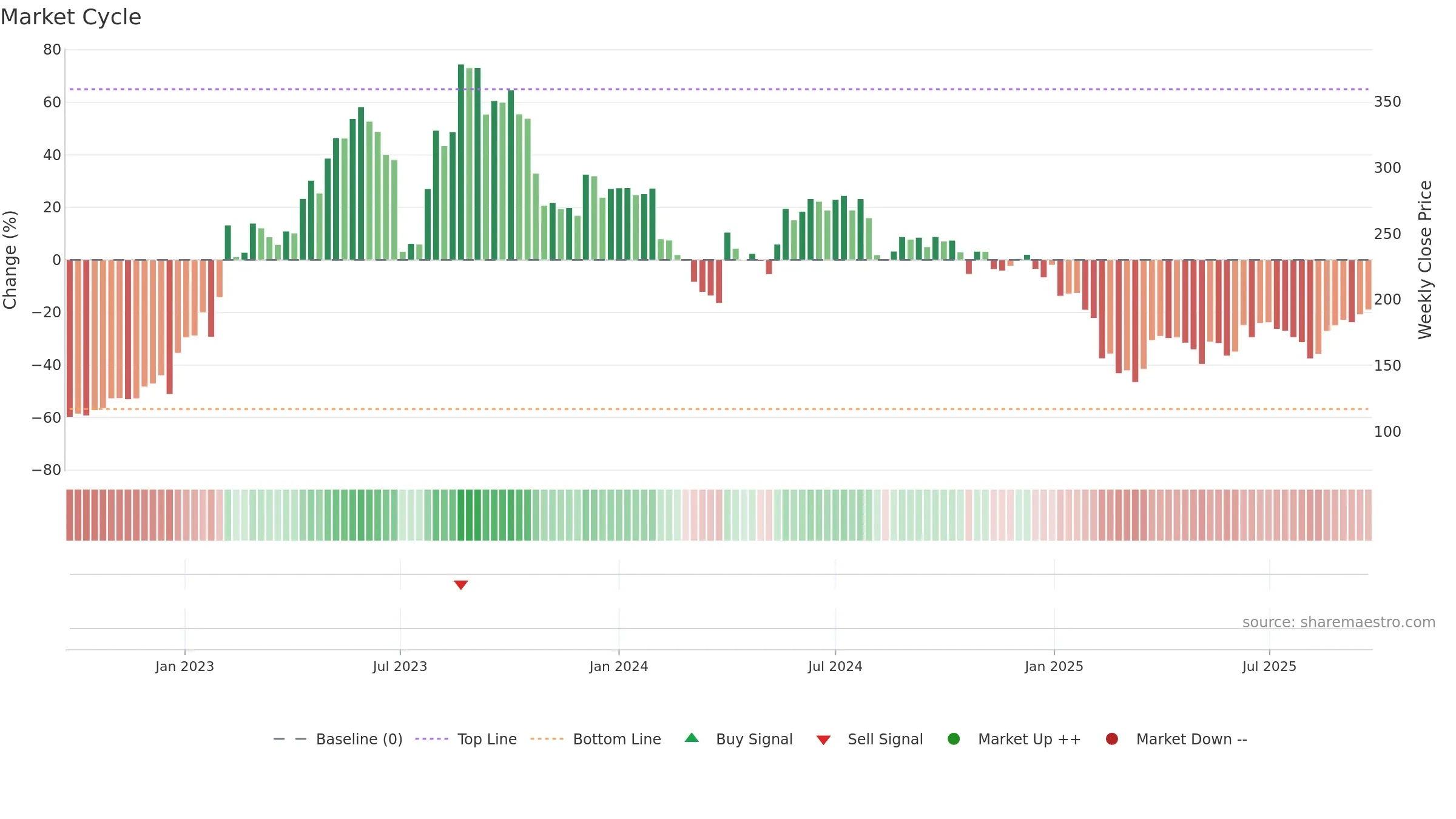Click the red Sell Signal triangle in legend

click(823, 740)
